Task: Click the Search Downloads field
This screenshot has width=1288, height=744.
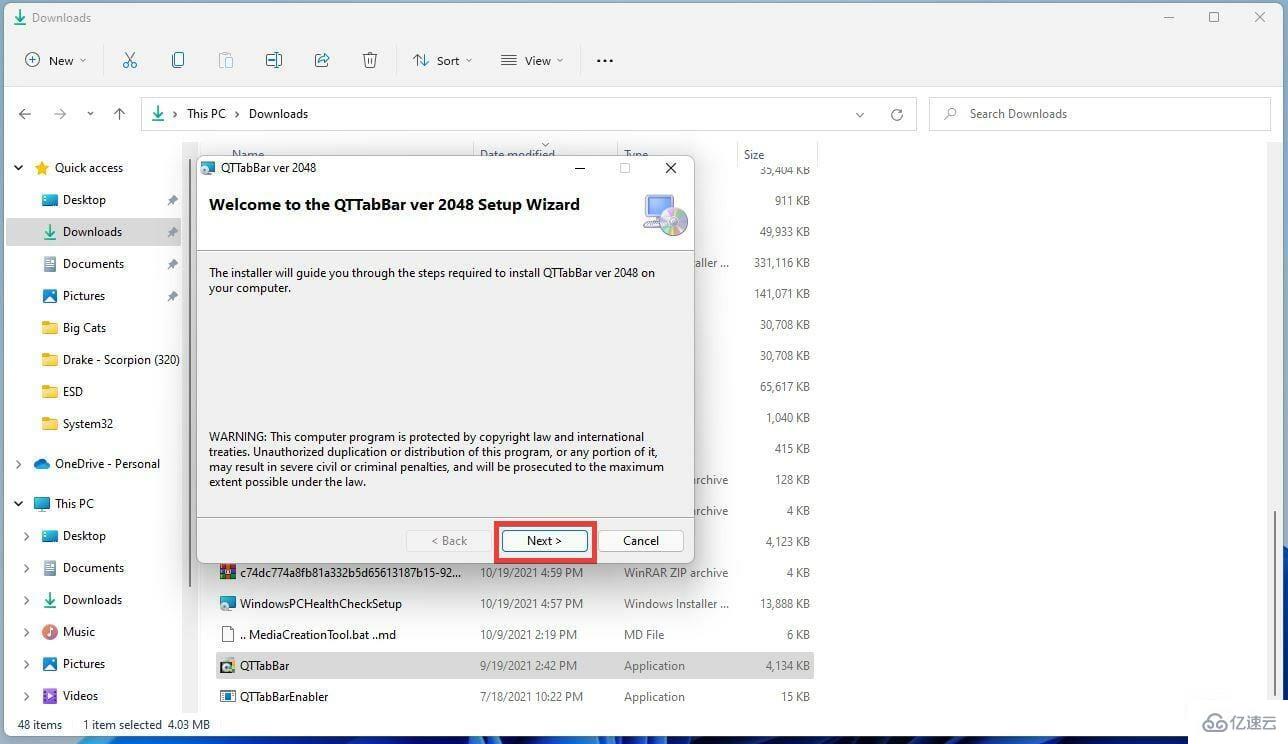Action: 1100,114
